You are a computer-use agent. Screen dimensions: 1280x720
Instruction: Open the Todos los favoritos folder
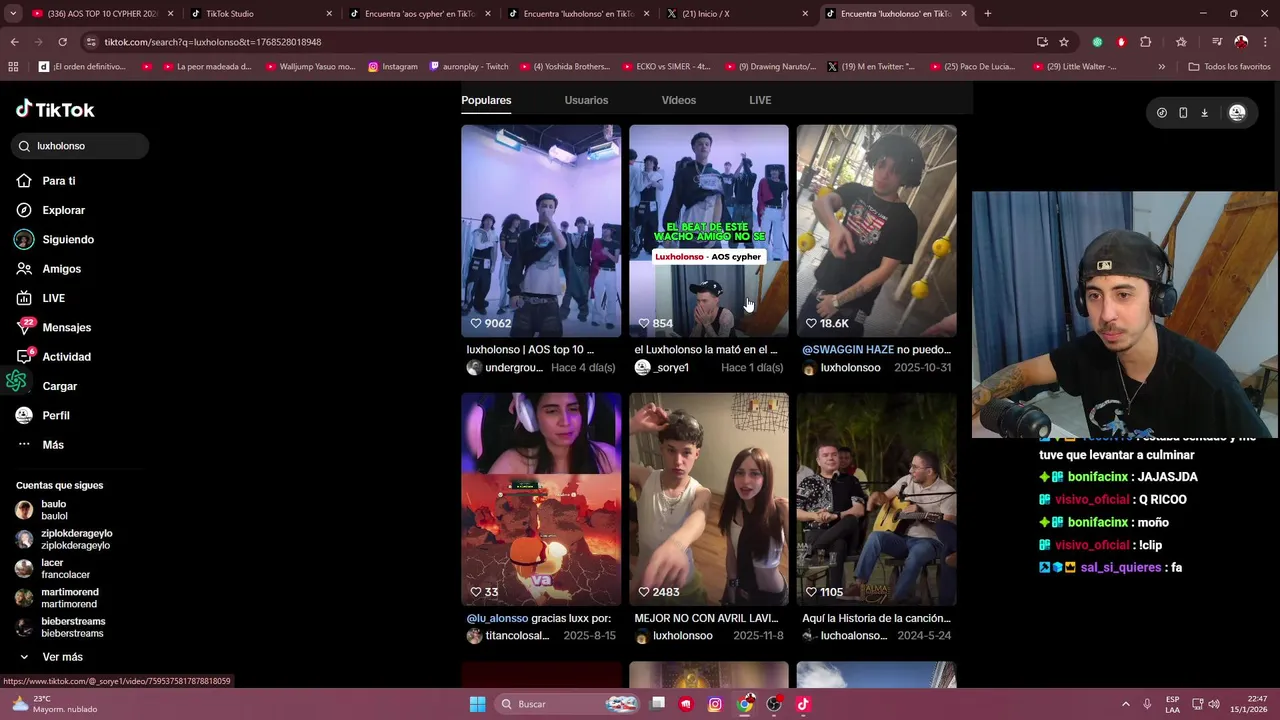click(1229, 67)
